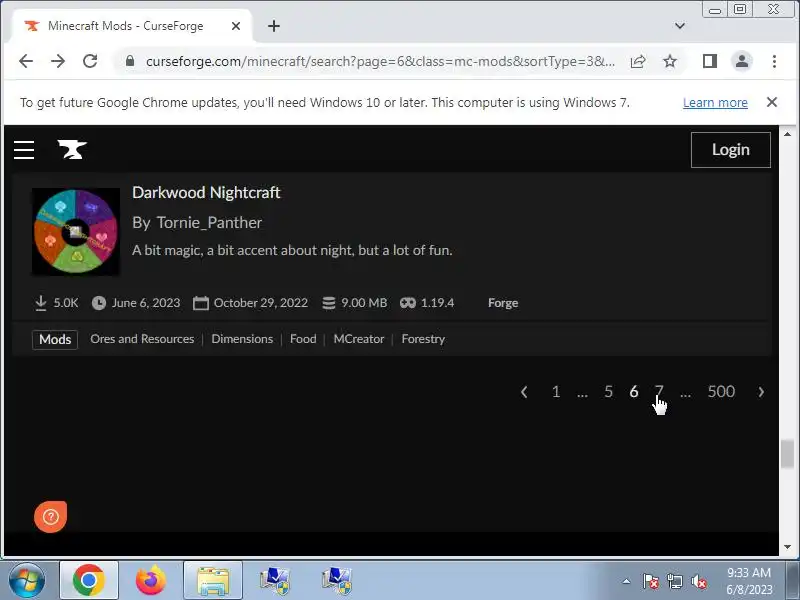
Task: Click the clock icon by June 6, 2023
Action: pos(99,303)
